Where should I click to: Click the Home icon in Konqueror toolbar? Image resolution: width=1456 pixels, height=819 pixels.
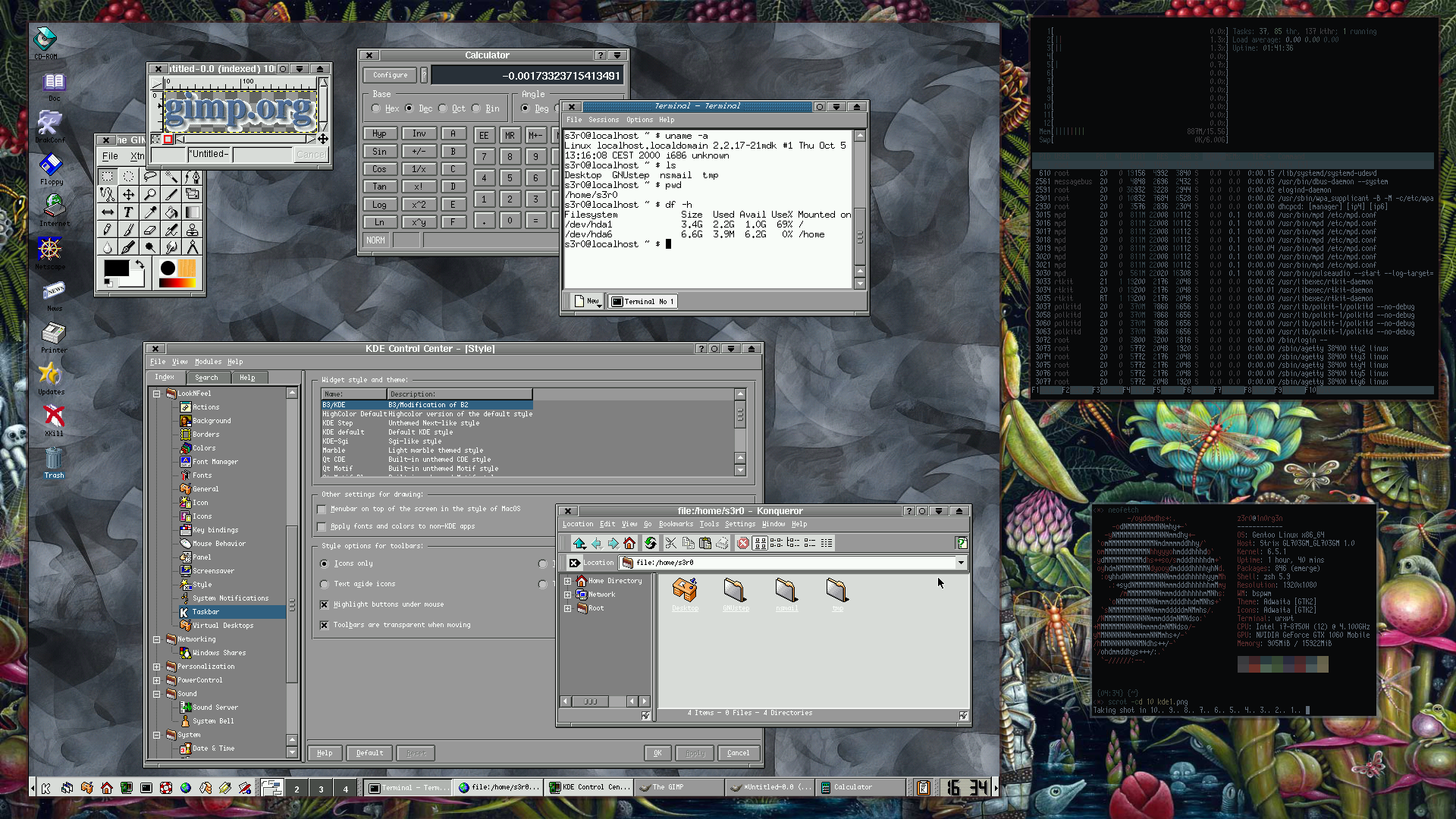pyautogui.click(x=629, y=543)
